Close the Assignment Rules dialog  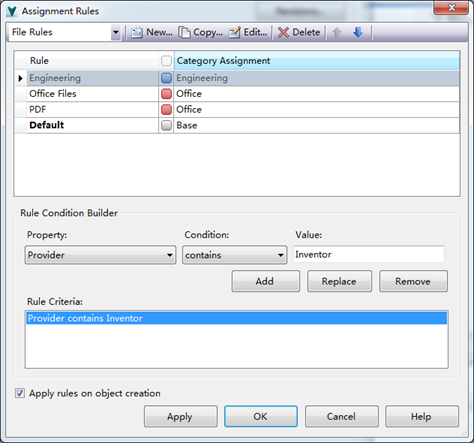click(451, 8)
